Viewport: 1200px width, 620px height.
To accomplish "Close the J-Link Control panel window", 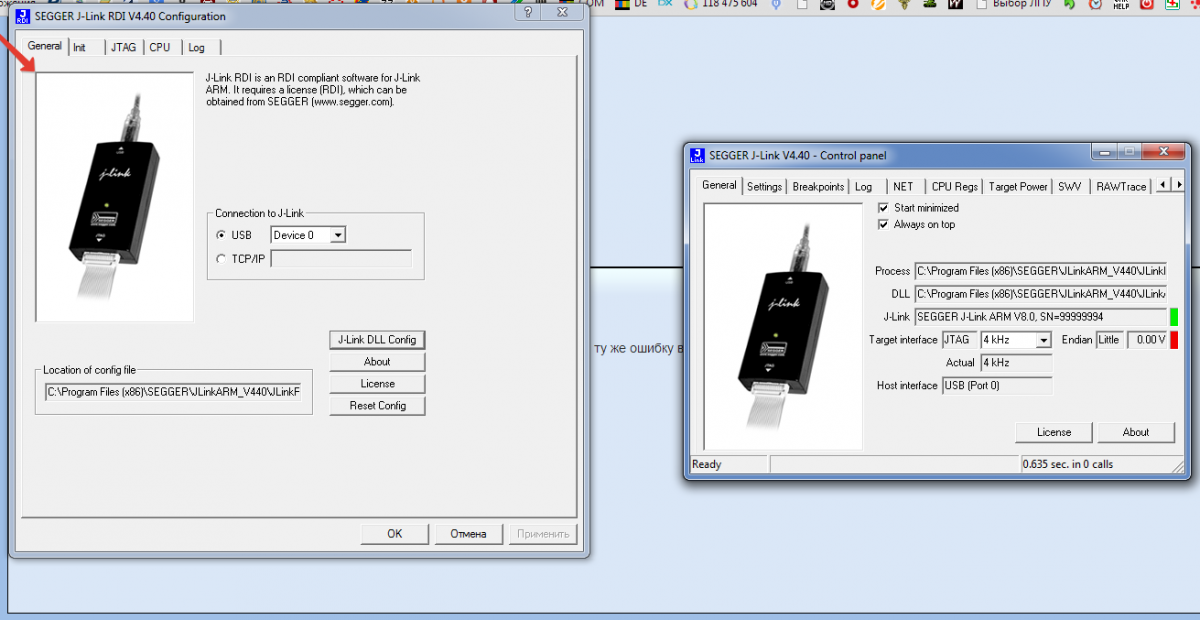I will pyautogui.click(x=1163, y=152).
